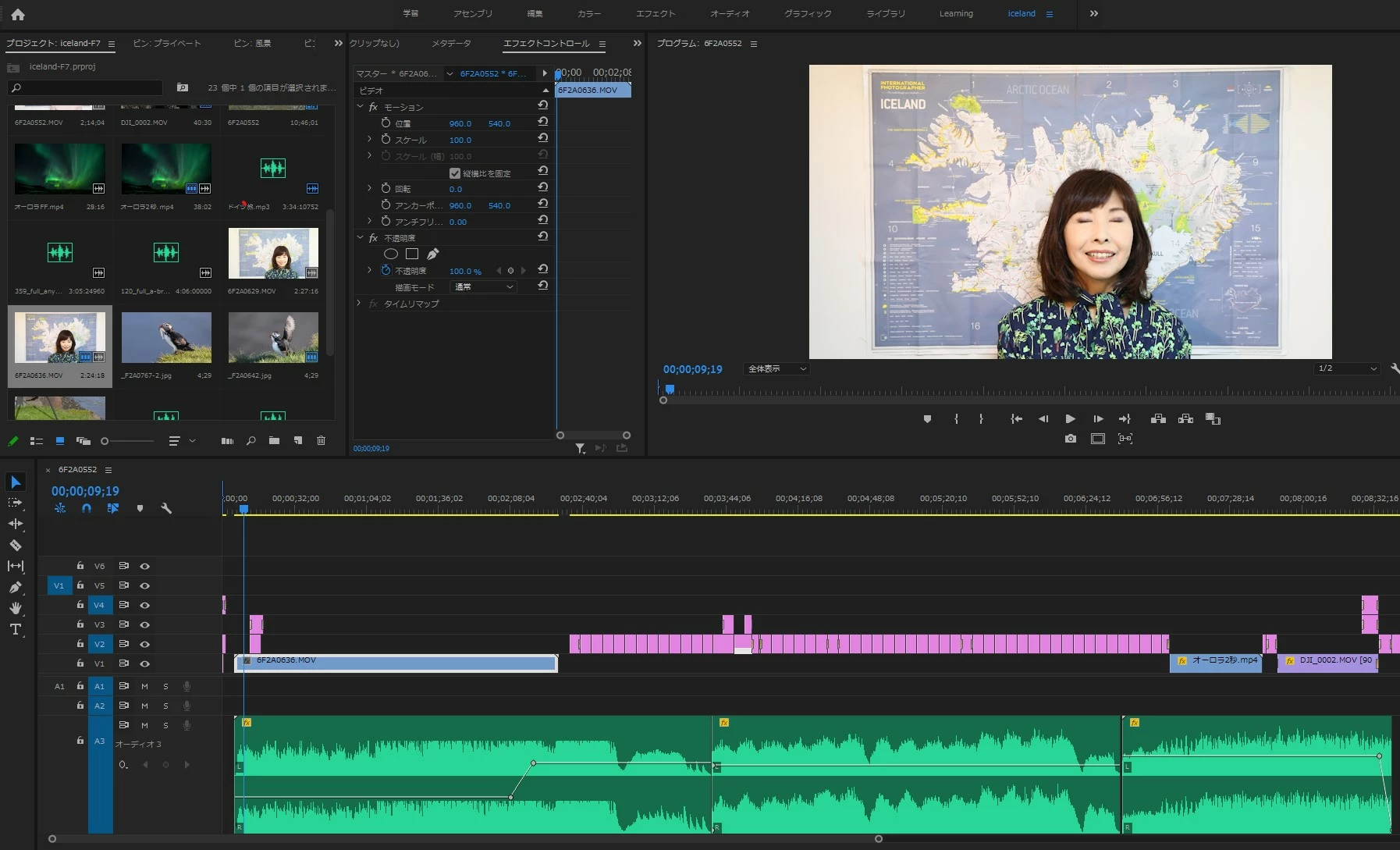1400x850 pixels.
Task: Select the Type tool
Action: [15, 629]
